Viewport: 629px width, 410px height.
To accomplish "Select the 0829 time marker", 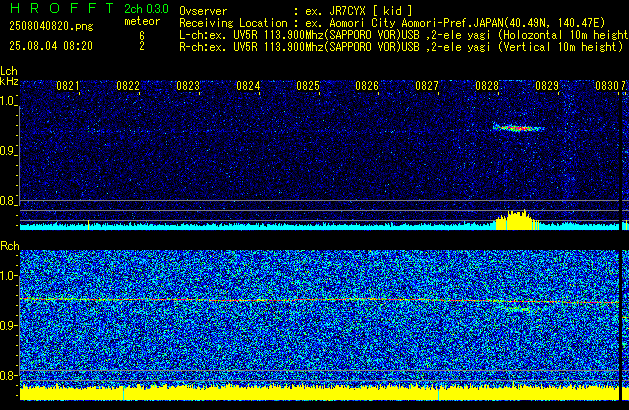I will click(x=547, y=86).
